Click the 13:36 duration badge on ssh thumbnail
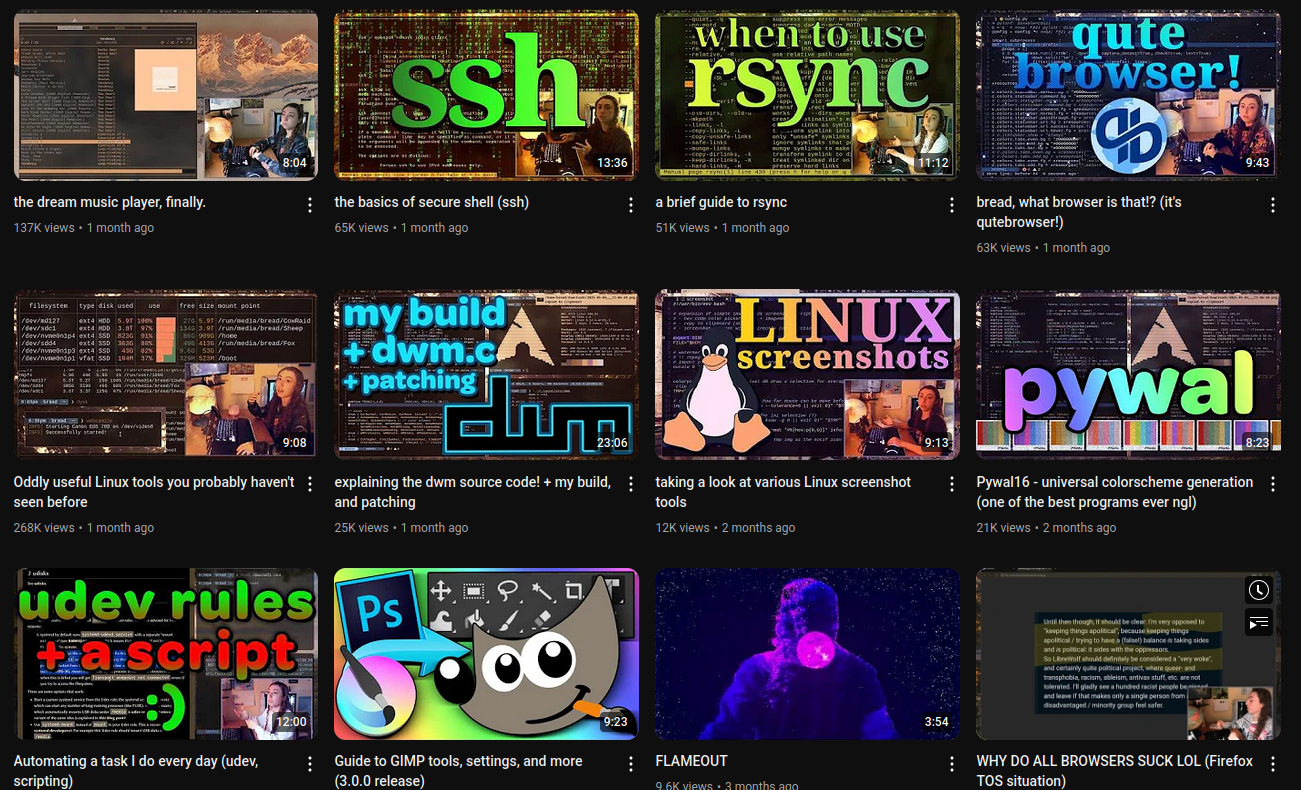 pos(612,163)
